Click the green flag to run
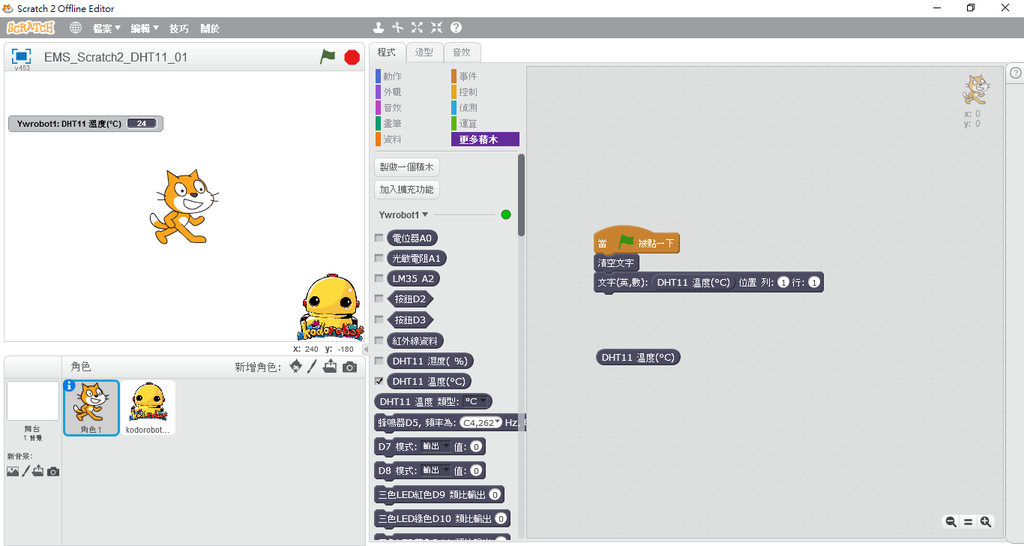1024x546 pixels. pyautogui.click(x=328, y=57)
